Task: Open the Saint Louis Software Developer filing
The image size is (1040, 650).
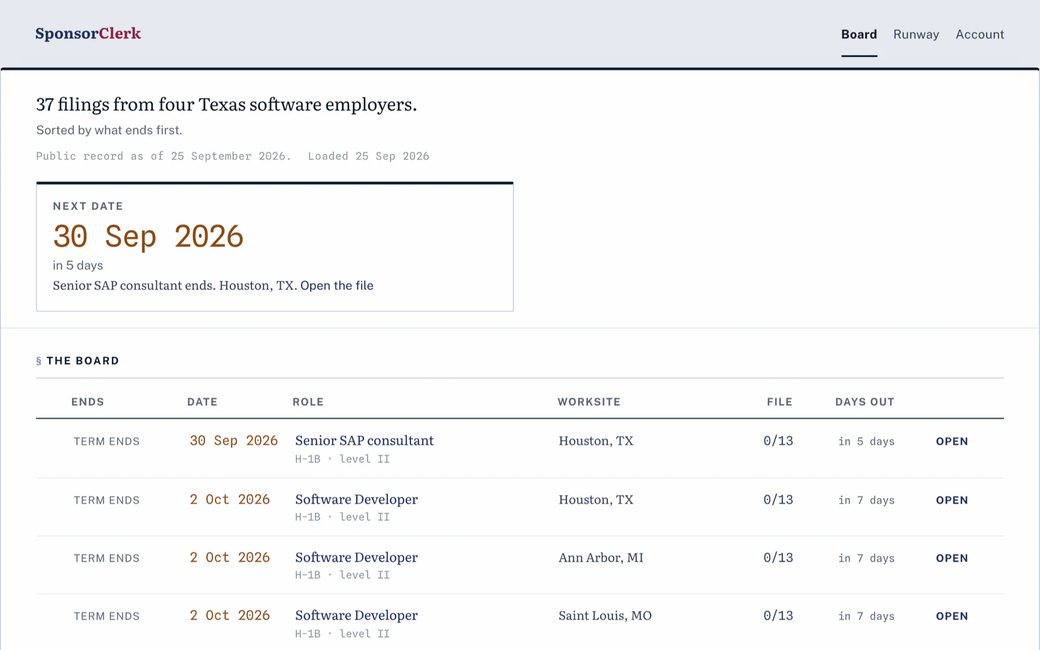Action: point(952,616)
